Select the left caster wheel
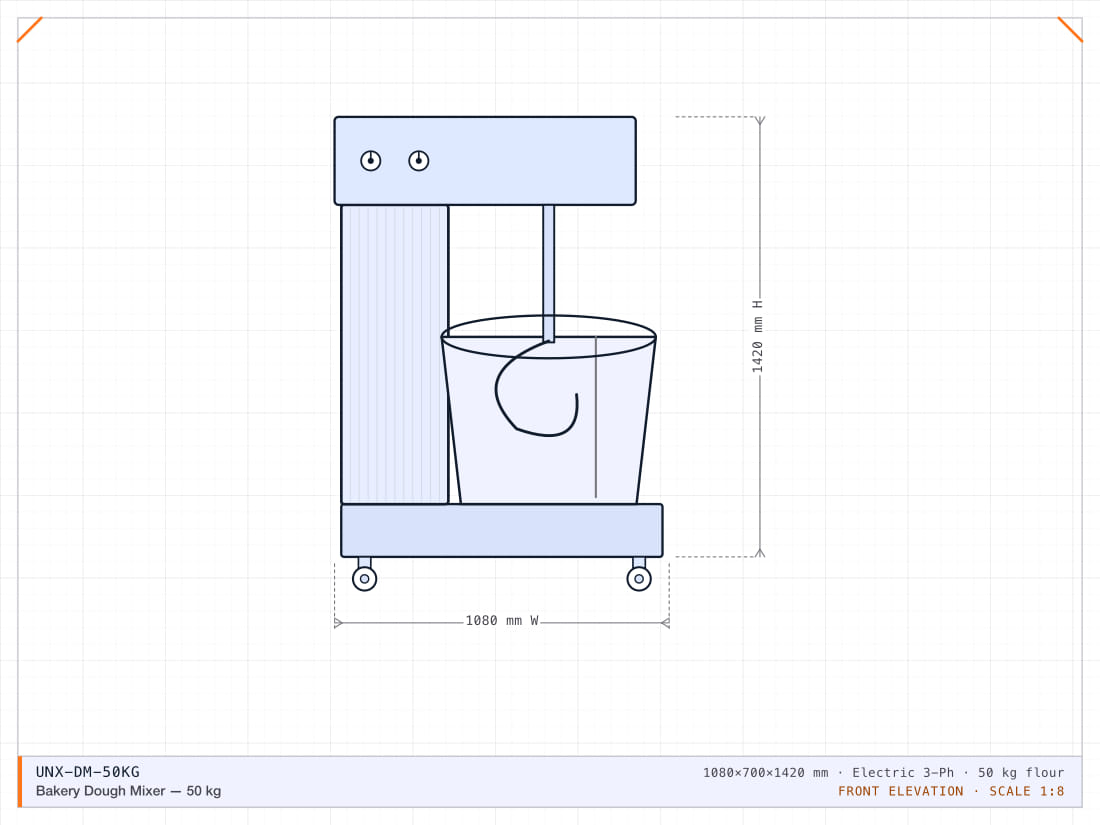The width and height of the screenshot is (1100, 825). (x=365, y=579)
